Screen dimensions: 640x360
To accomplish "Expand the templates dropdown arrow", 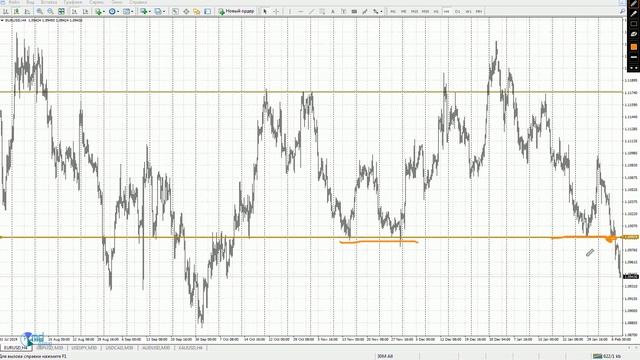I will 132,11.
